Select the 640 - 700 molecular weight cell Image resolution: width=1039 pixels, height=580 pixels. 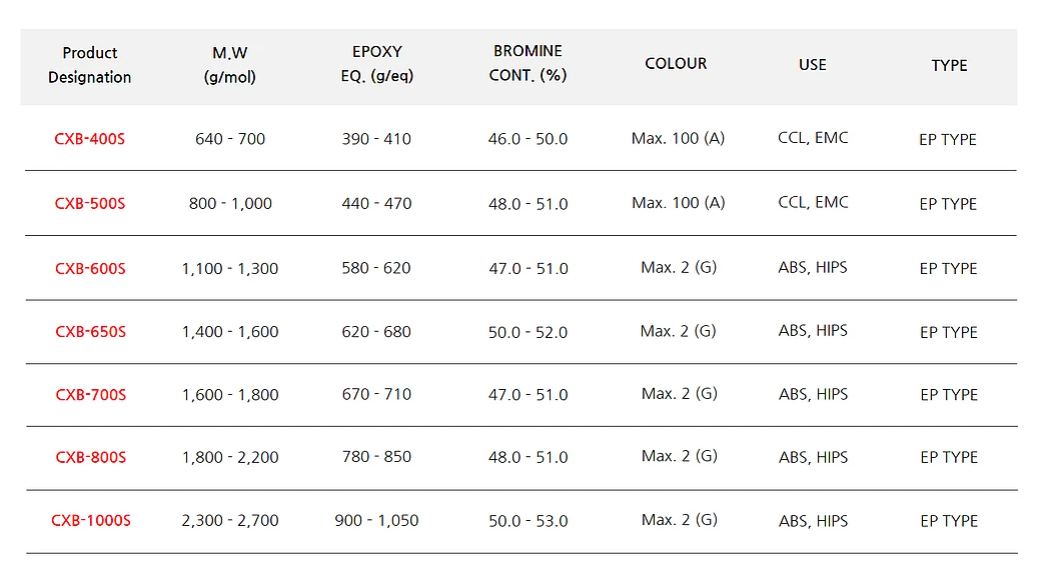(230, 139)
